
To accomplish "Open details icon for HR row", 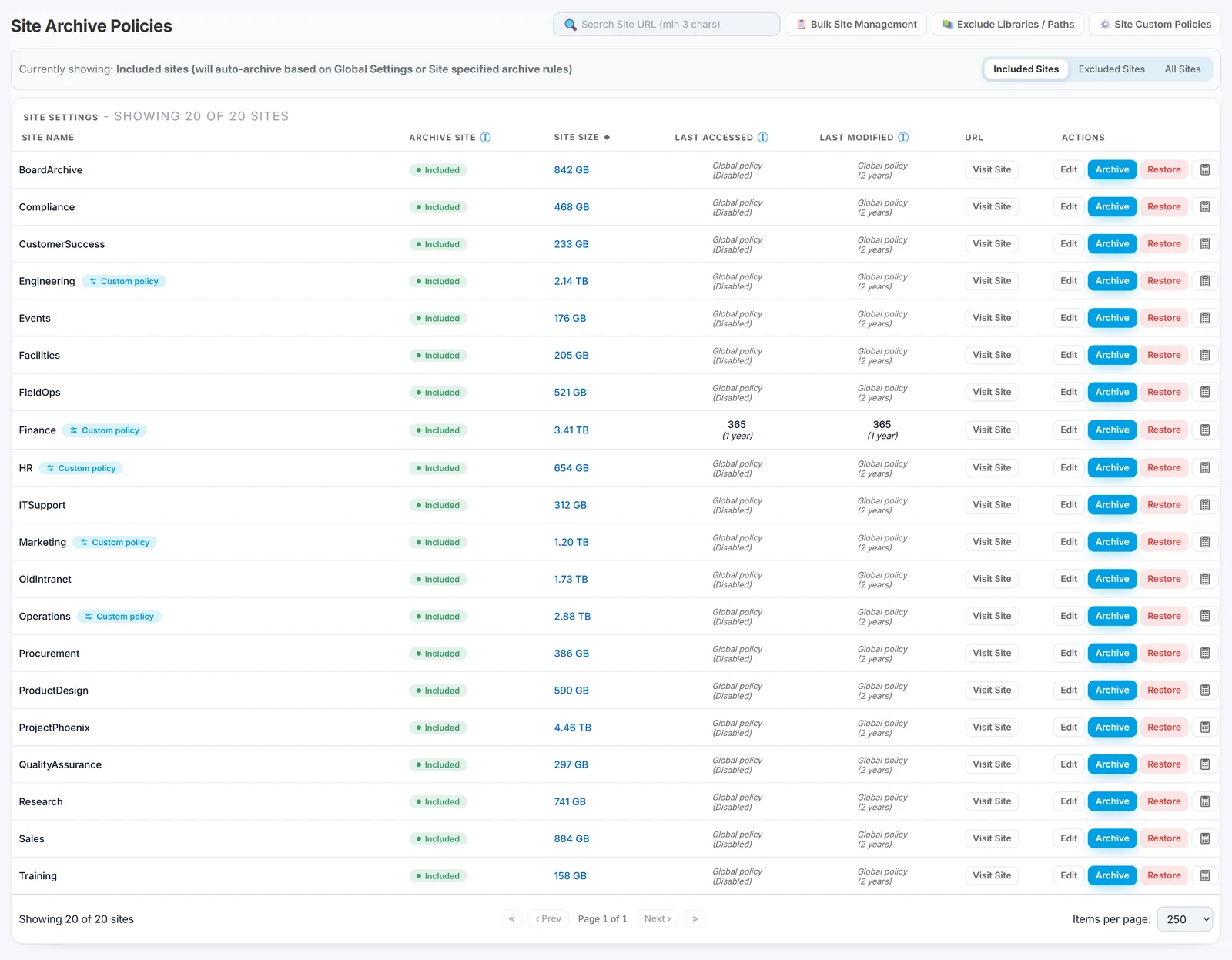I will pyautogui.click(x=1205, y=467).
